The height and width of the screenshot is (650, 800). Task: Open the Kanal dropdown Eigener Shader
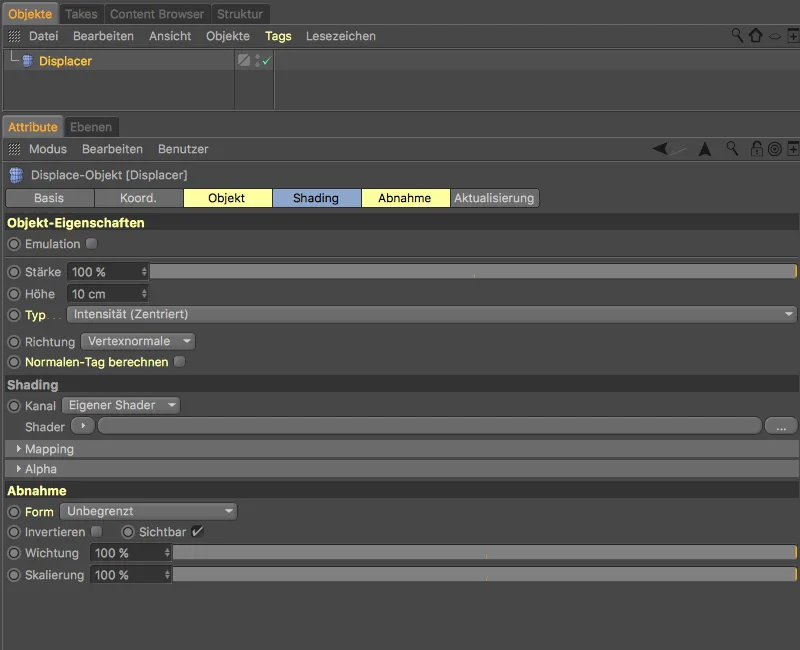(x=121, y=406)
